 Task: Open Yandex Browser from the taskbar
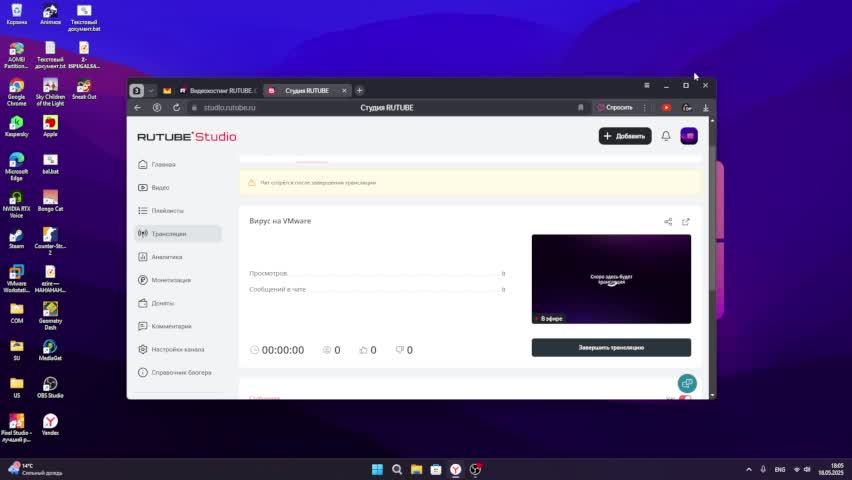coord(455,469)
